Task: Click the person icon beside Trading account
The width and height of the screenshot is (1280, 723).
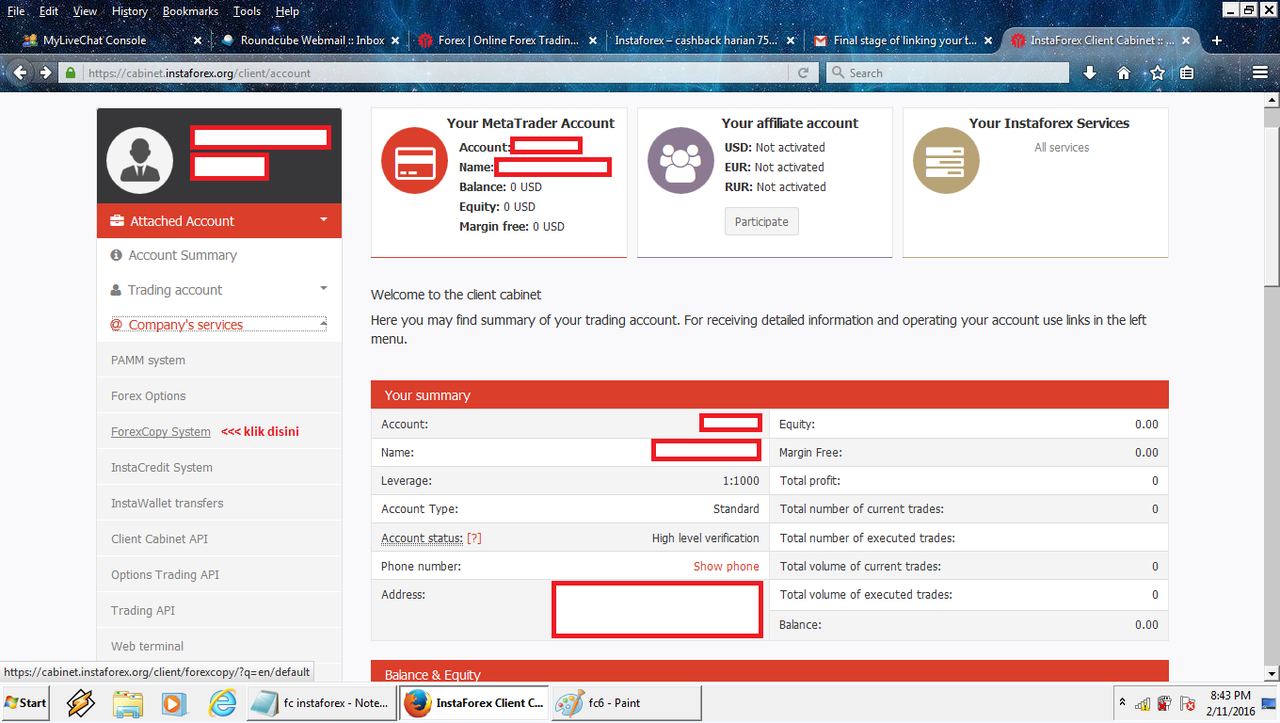Action: (116, 290)
